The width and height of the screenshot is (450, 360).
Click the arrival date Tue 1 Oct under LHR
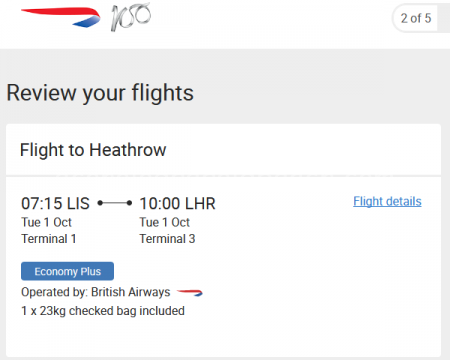(x=165, y=222)
